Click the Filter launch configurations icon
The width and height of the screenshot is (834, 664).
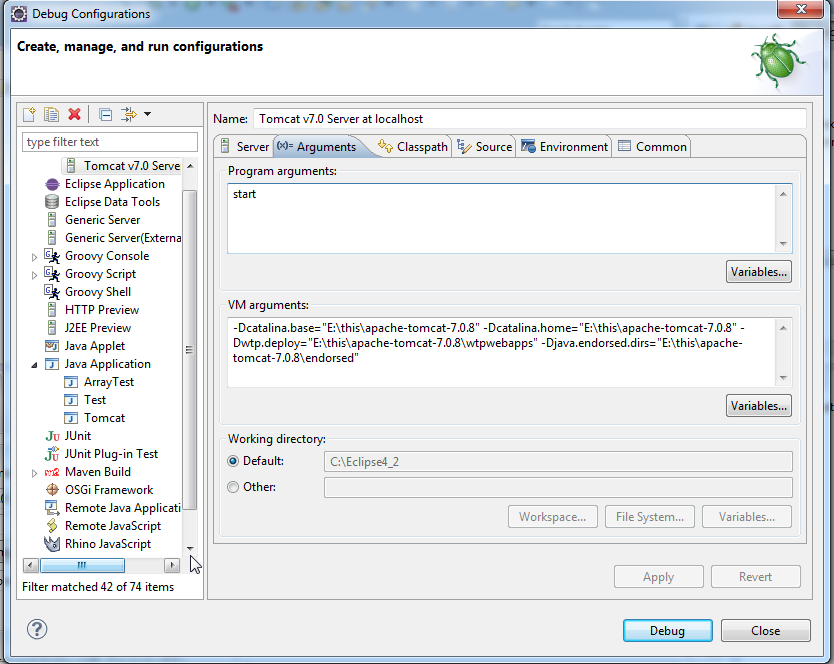128,114
